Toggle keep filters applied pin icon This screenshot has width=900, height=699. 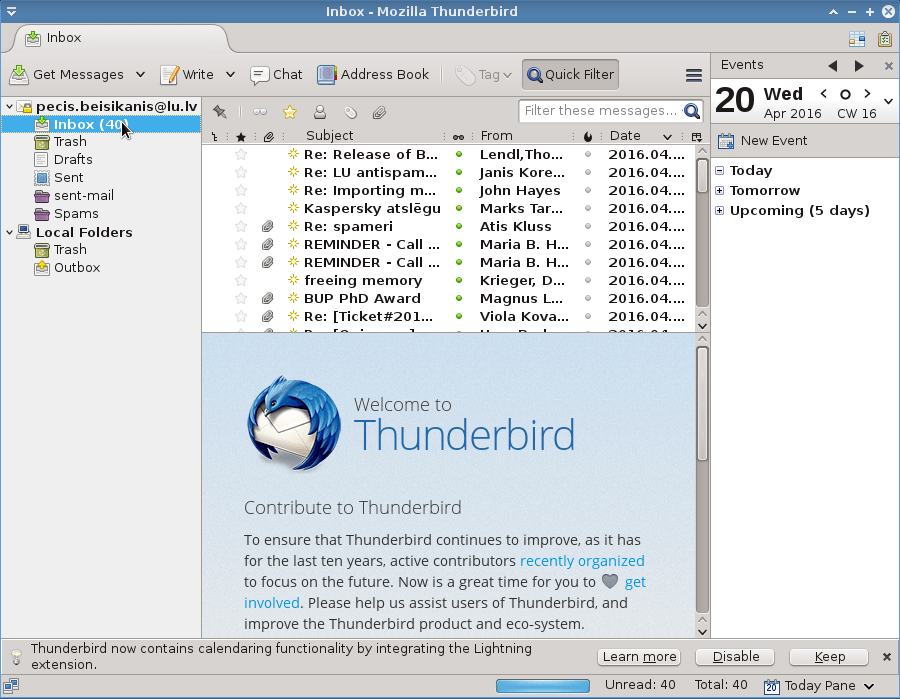pos(219,112)
